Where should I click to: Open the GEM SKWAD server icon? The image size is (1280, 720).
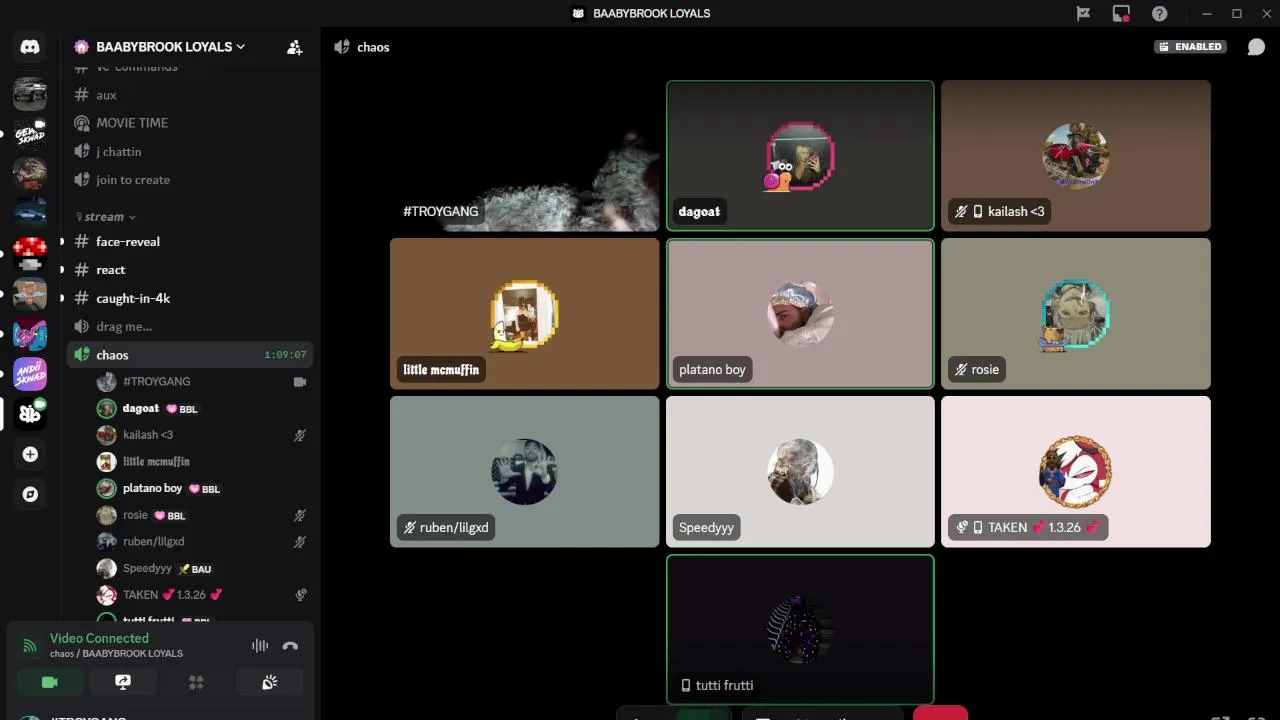[30, 134]
